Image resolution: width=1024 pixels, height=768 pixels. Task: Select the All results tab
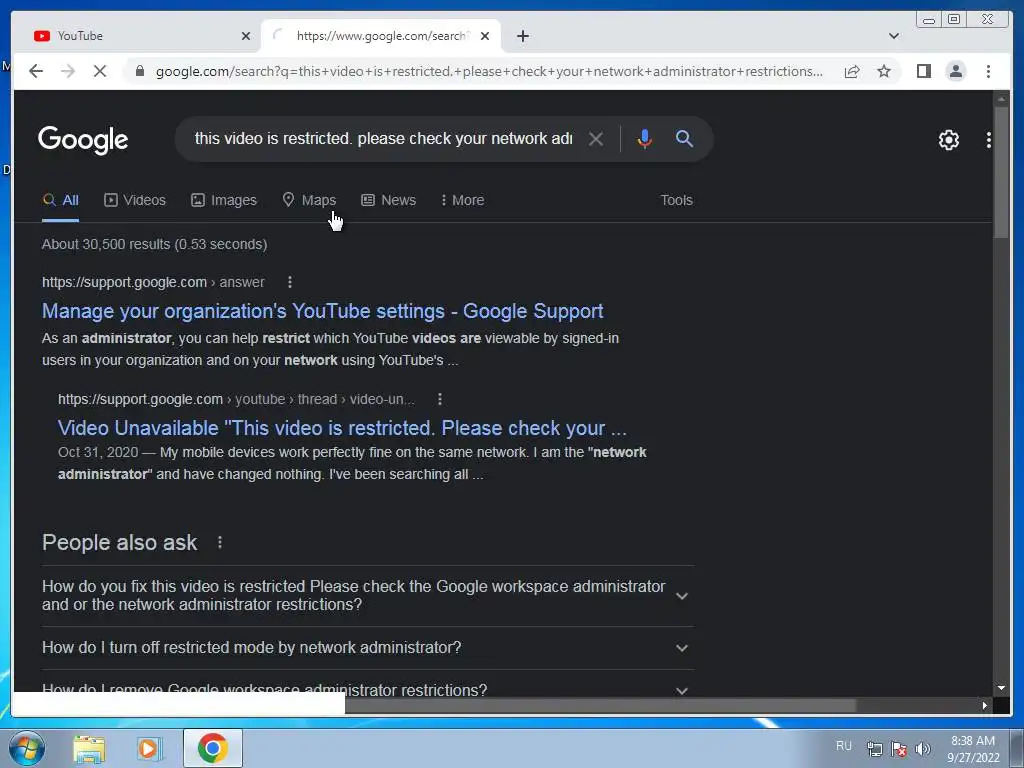click(x=60, y=200)
